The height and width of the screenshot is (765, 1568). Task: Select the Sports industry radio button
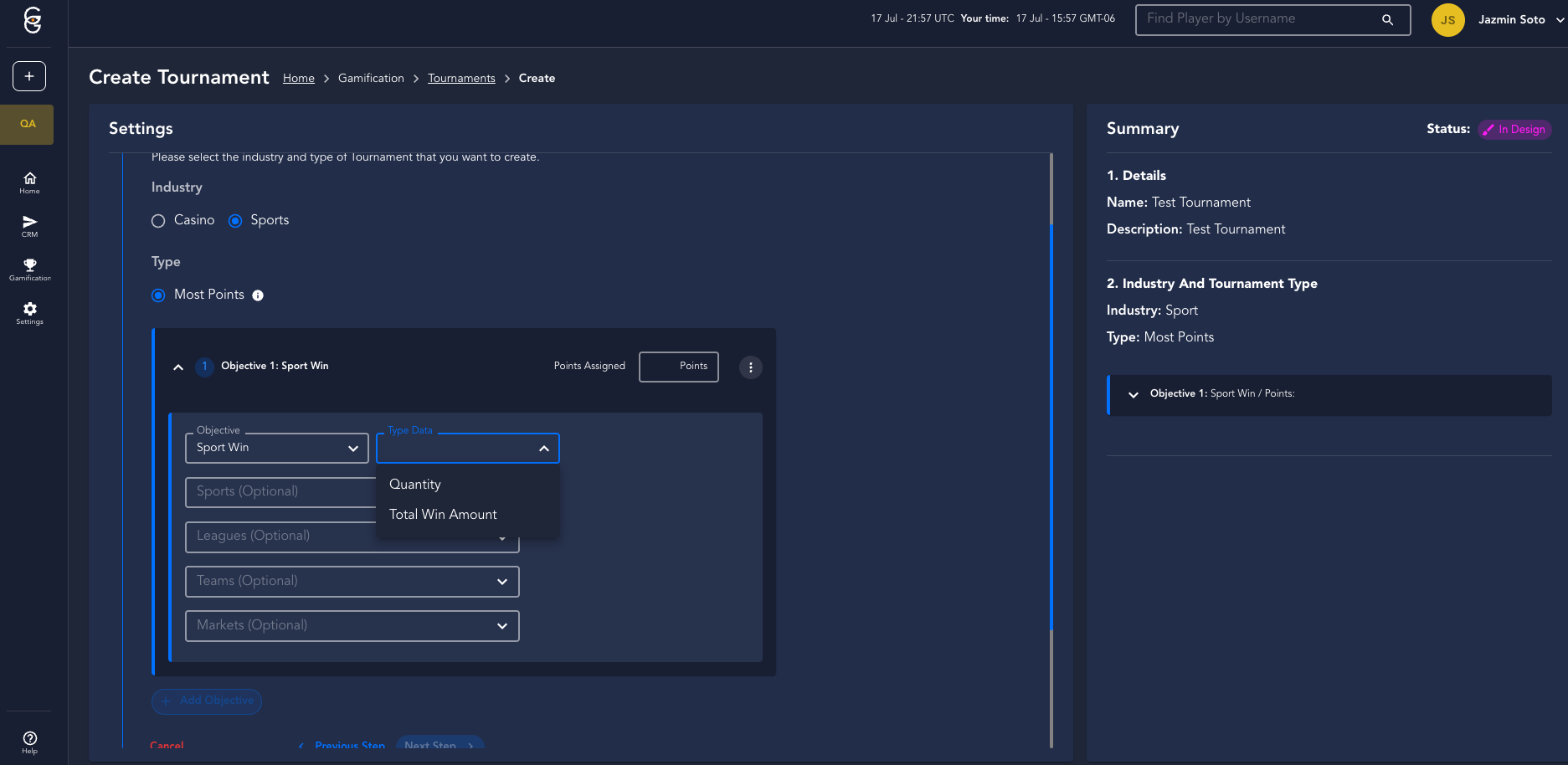point(235,221)
